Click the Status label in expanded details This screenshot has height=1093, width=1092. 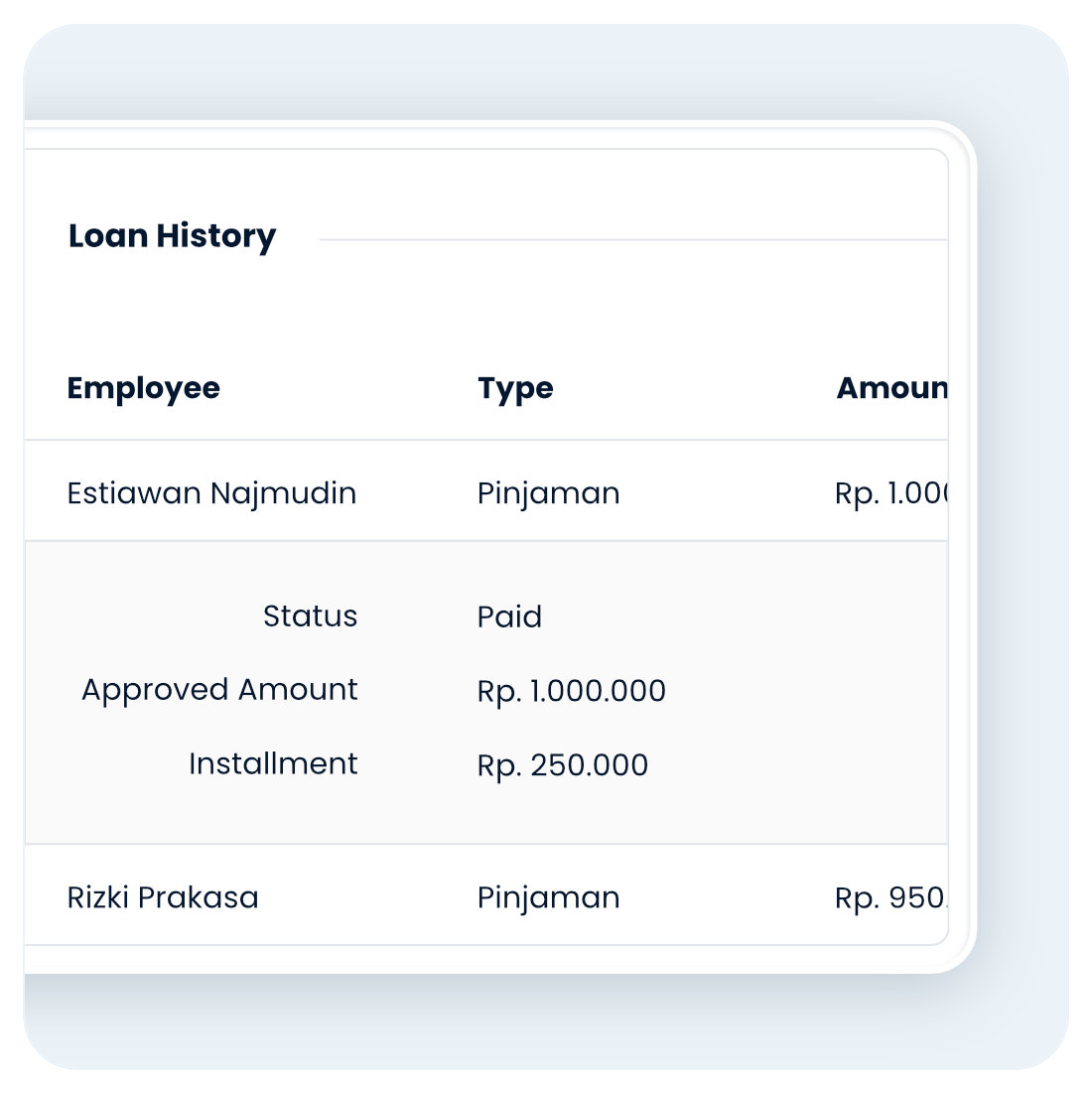(310, 616)
